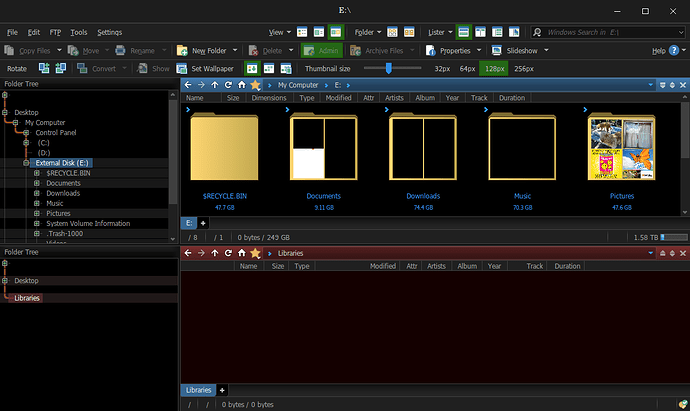Go up one level from E:

pyautogui.click(x=214, y=85)
